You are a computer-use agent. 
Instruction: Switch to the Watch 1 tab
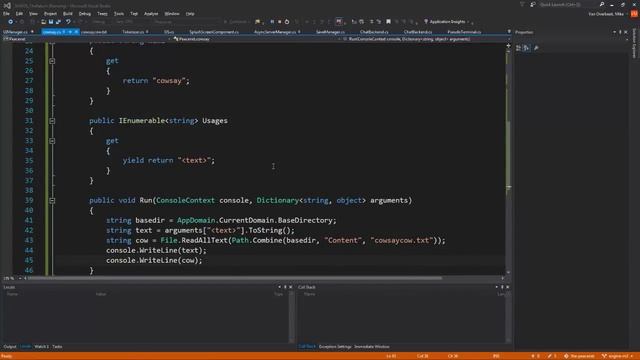42,347
